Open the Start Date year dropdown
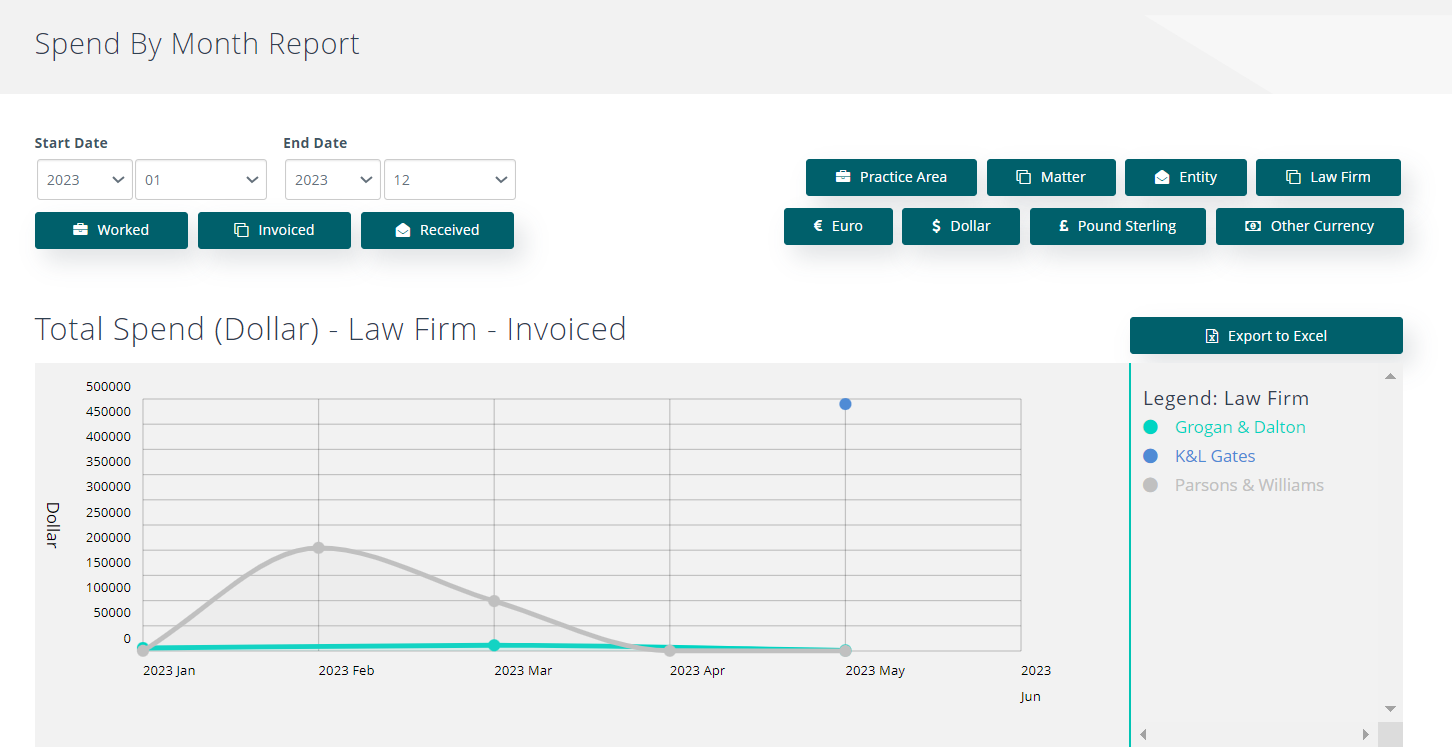Viewport: 1452px width, 756px height. 85,180
